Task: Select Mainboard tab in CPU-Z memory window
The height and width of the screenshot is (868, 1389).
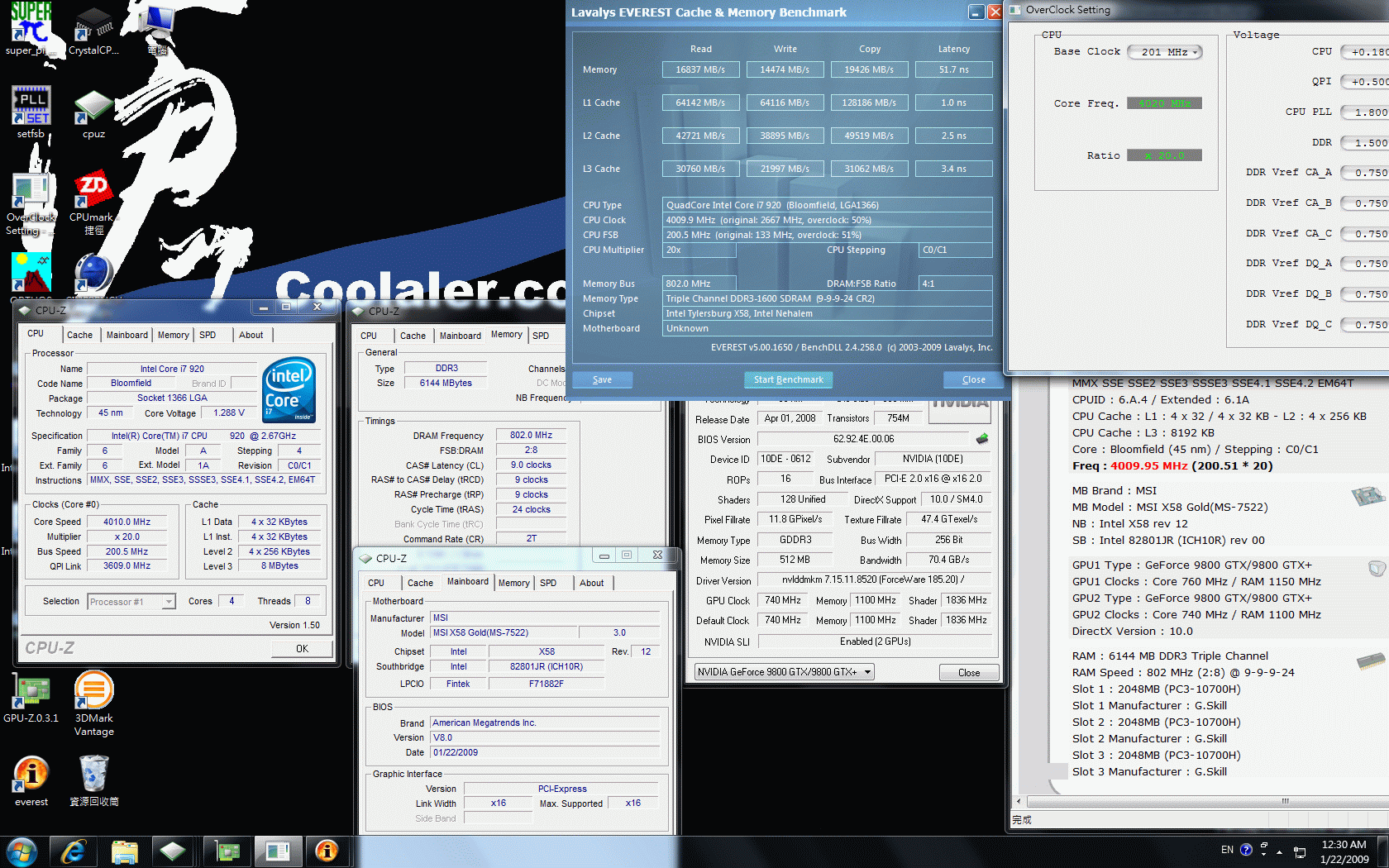Action: (460, 336)
